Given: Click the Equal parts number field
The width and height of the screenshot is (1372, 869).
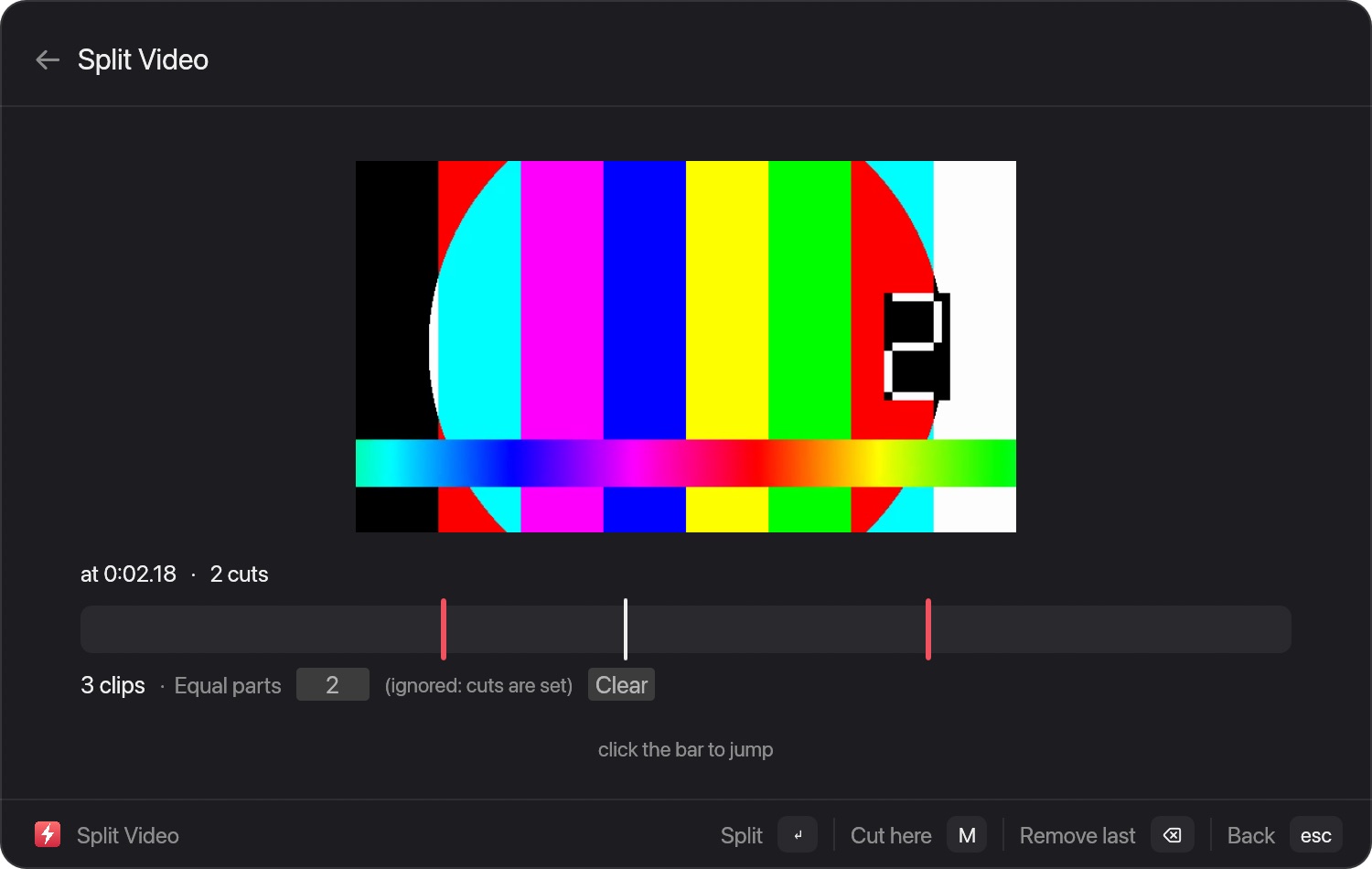Looking at the screenshot, I should coord(333,685).
